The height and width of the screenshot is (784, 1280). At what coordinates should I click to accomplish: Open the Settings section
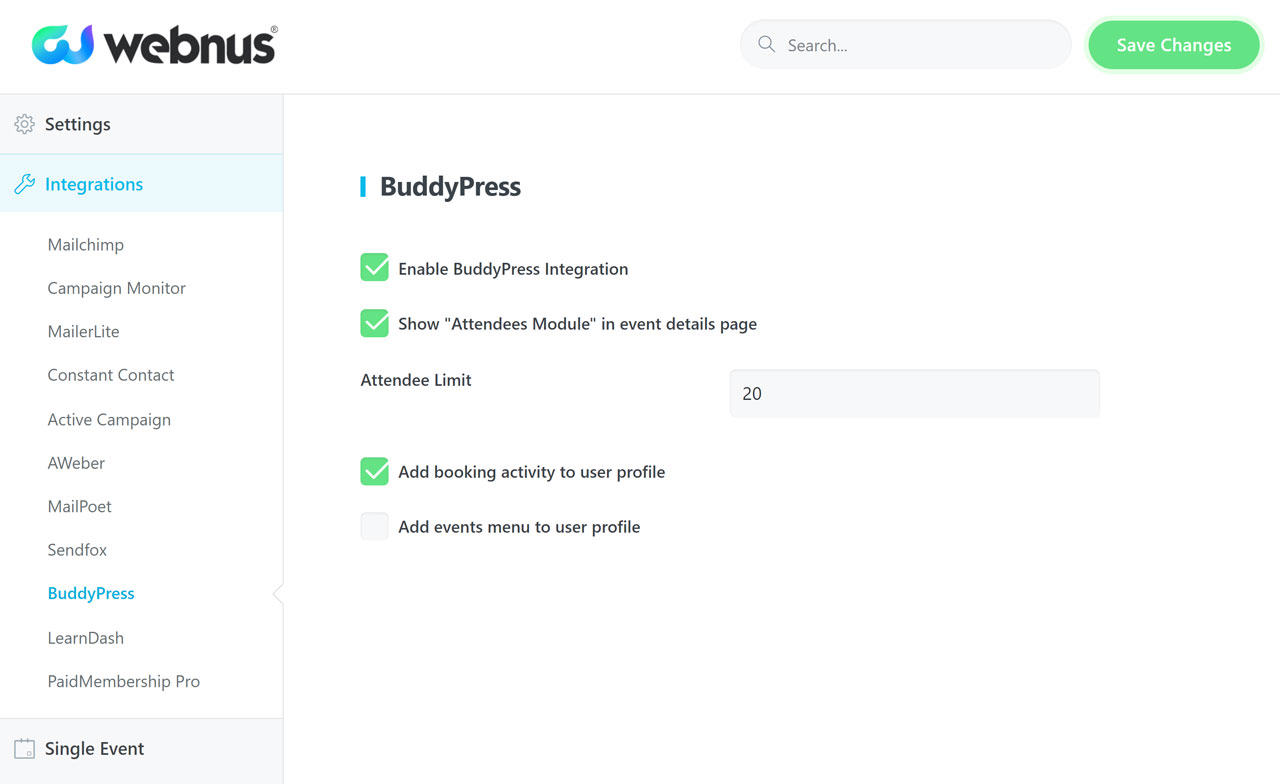tap(141, 124)
